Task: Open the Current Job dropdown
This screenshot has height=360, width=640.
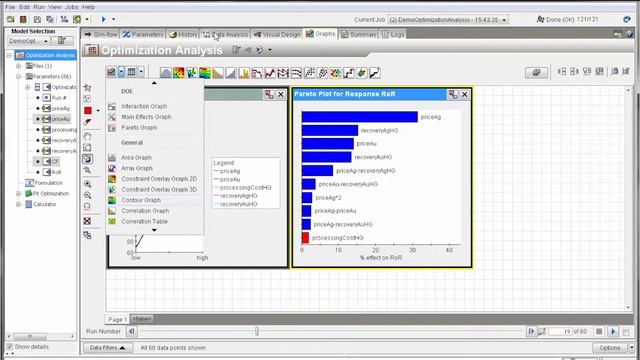Action: (x=448, y=20)
